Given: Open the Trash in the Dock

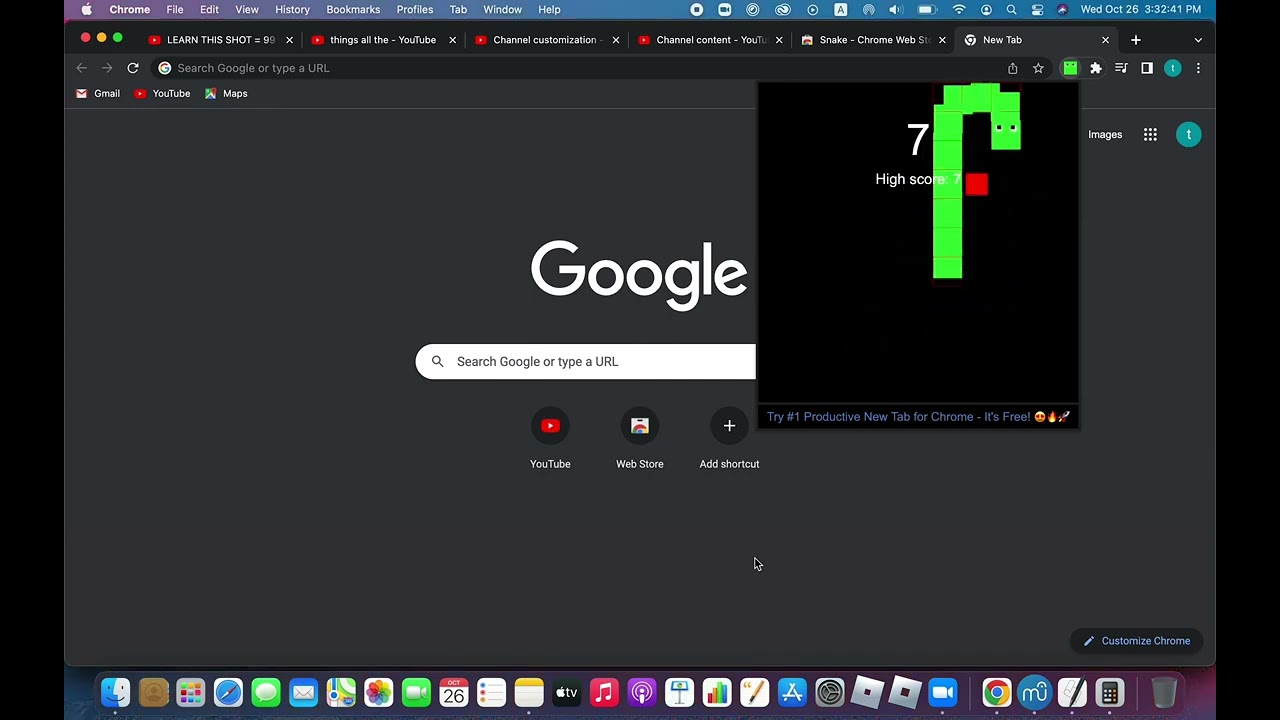Looking at the screenshot, I should click(x=1164, y=692).
